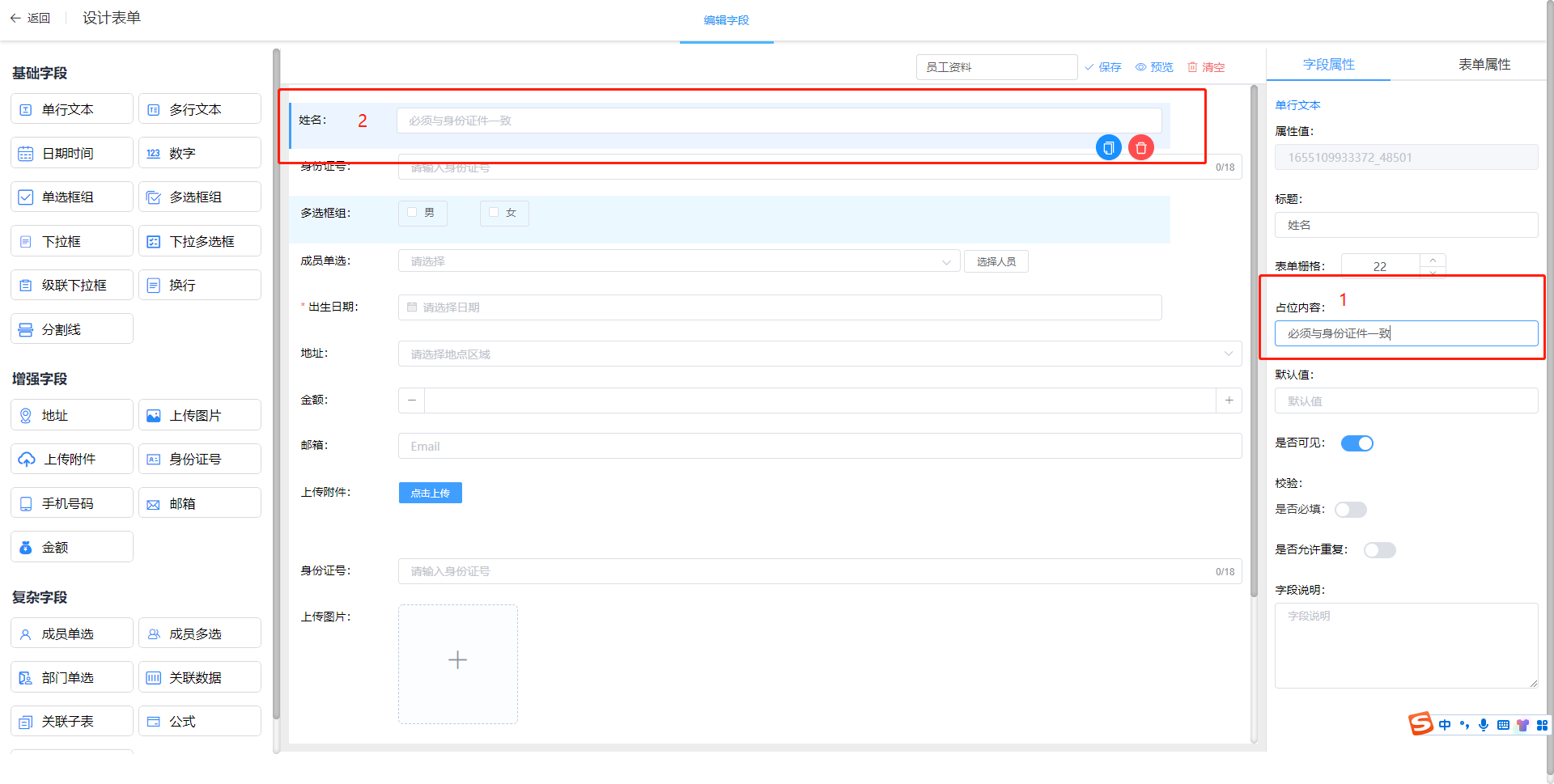This screenshot has width=1554, height=784.
Task: Click the red delete field icon
Action: click(1140, 148)
